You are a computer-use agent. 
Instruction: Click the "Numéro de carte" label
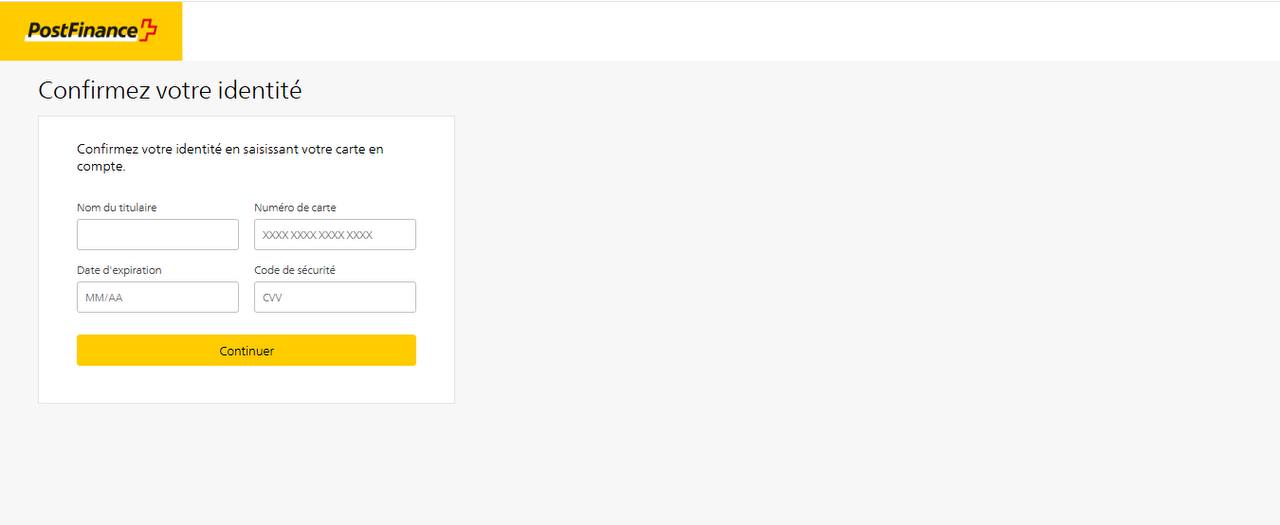click(x=295, y=208)
